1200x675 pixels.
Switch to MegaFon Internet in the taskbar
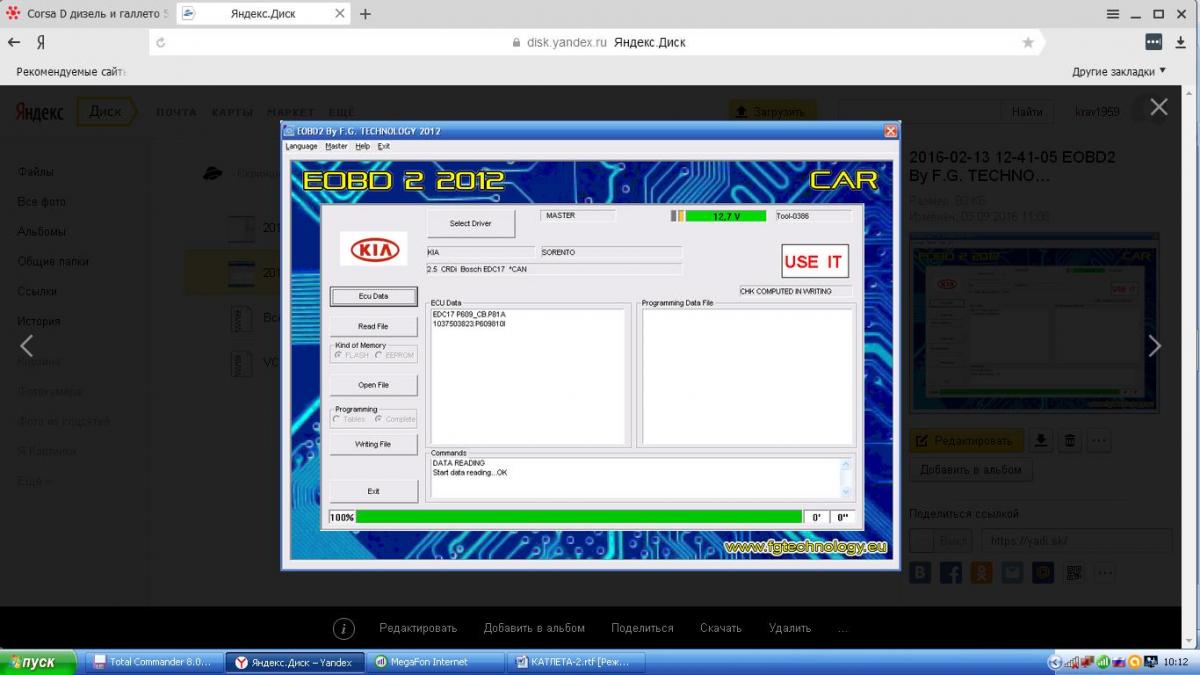point(433,662)
